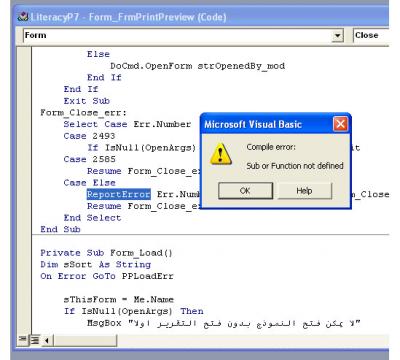Click the 'Dim sSort As String' line
This screenshot has height=360, width=400.
(96, 265)
